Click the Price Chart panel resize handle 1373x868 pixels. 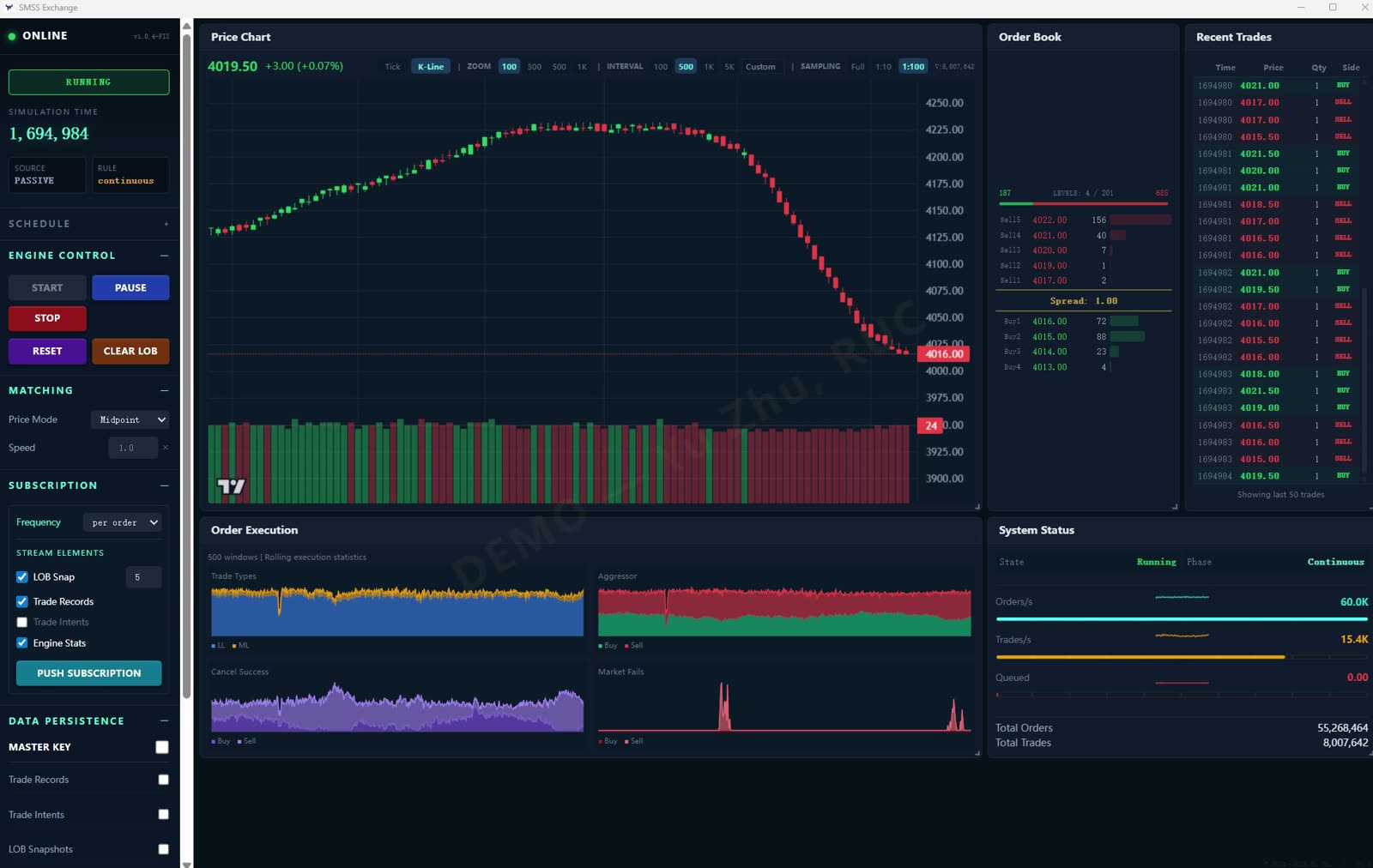[x=977, y=506]
